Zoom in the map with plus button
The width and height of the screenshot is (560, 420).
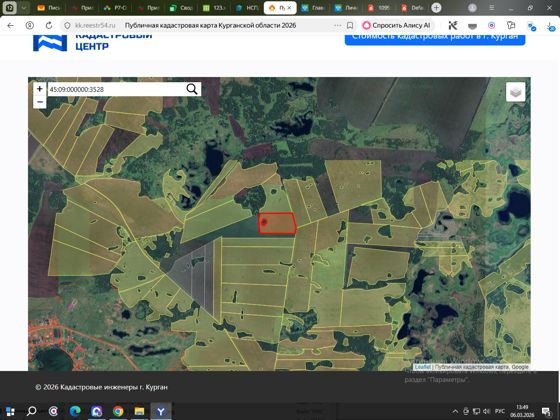point(40,89)
